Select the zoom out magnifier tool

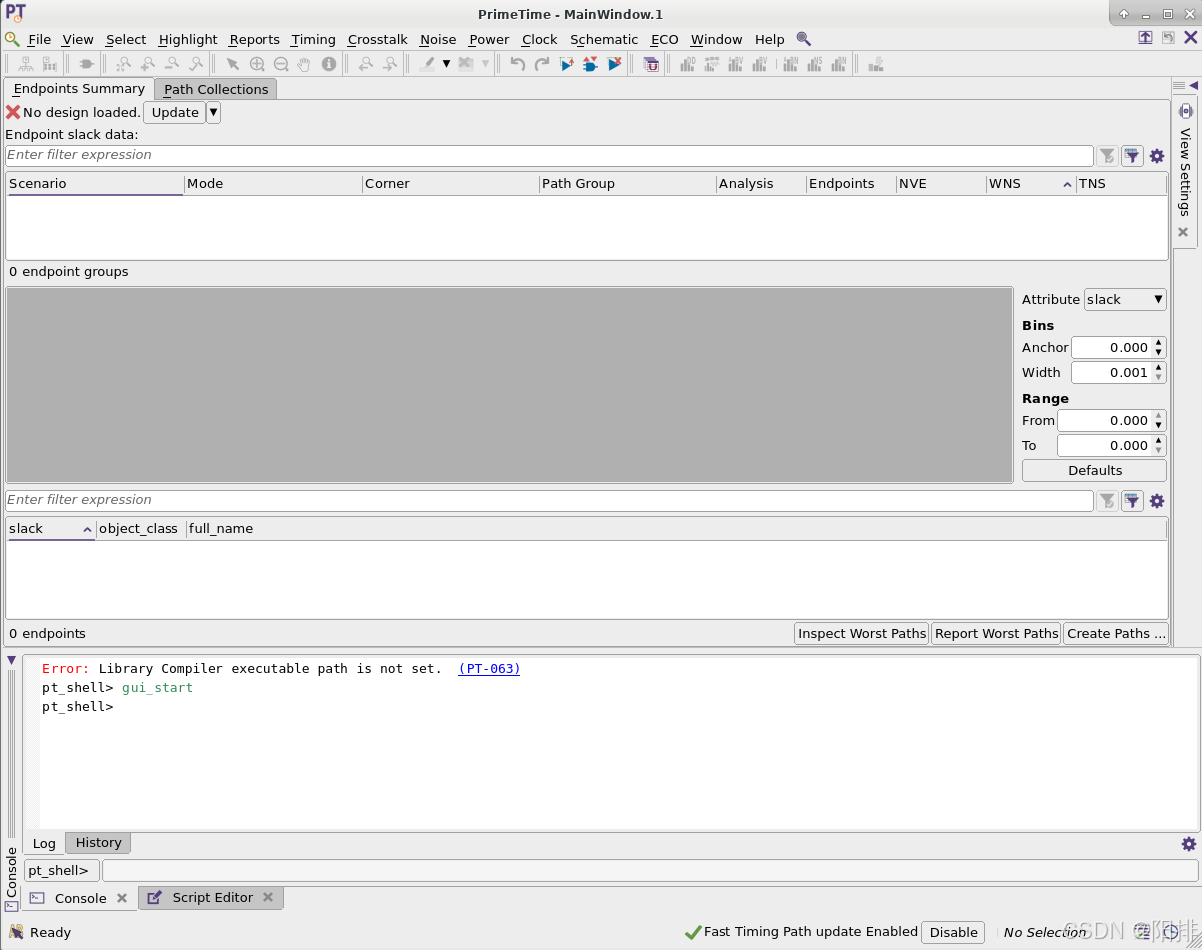click(x=281, y=64)
